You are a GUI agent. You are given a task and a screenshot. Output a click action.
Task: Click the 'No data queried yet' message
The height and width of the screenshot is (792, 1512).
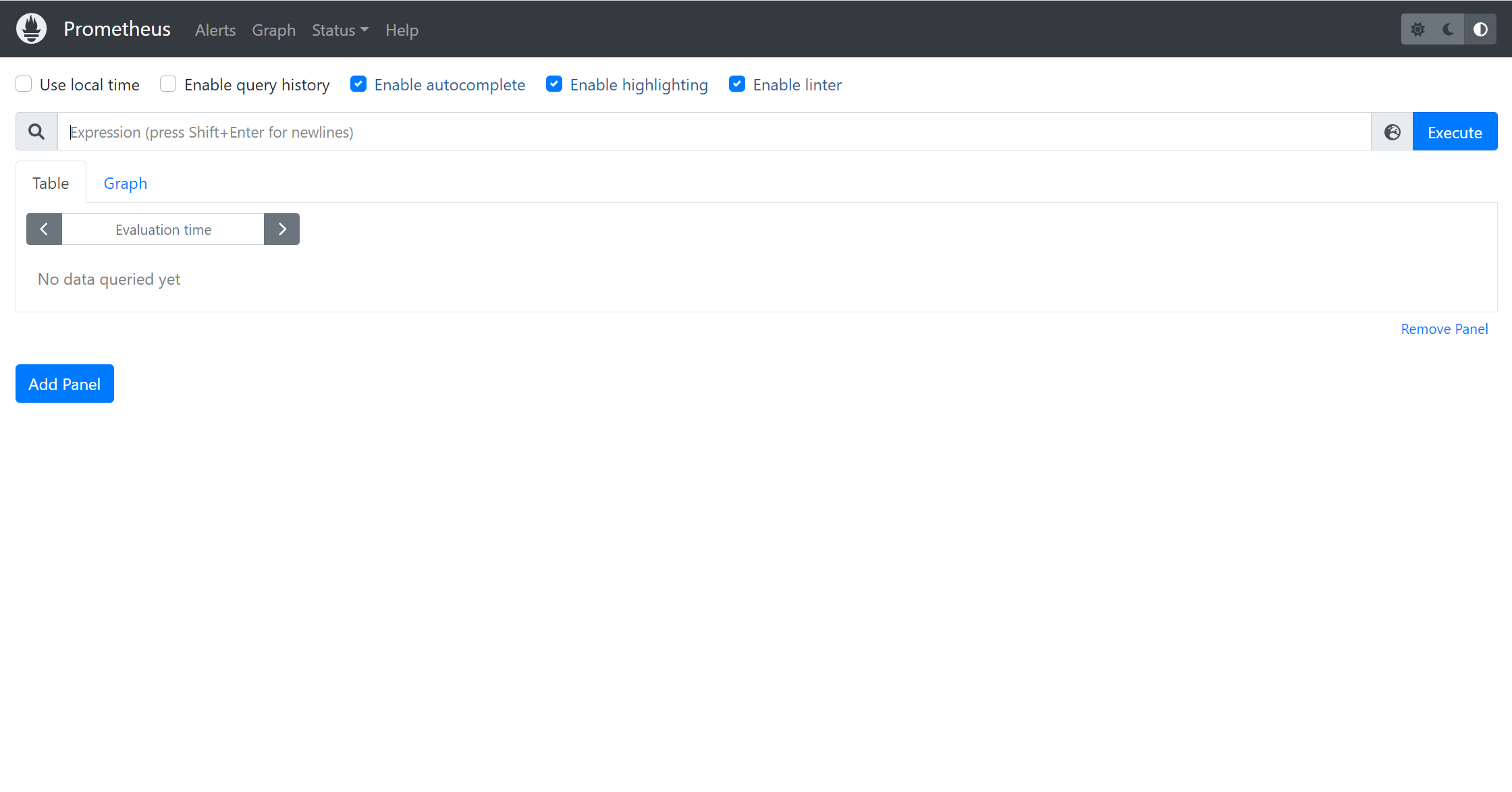click(109, 279)
